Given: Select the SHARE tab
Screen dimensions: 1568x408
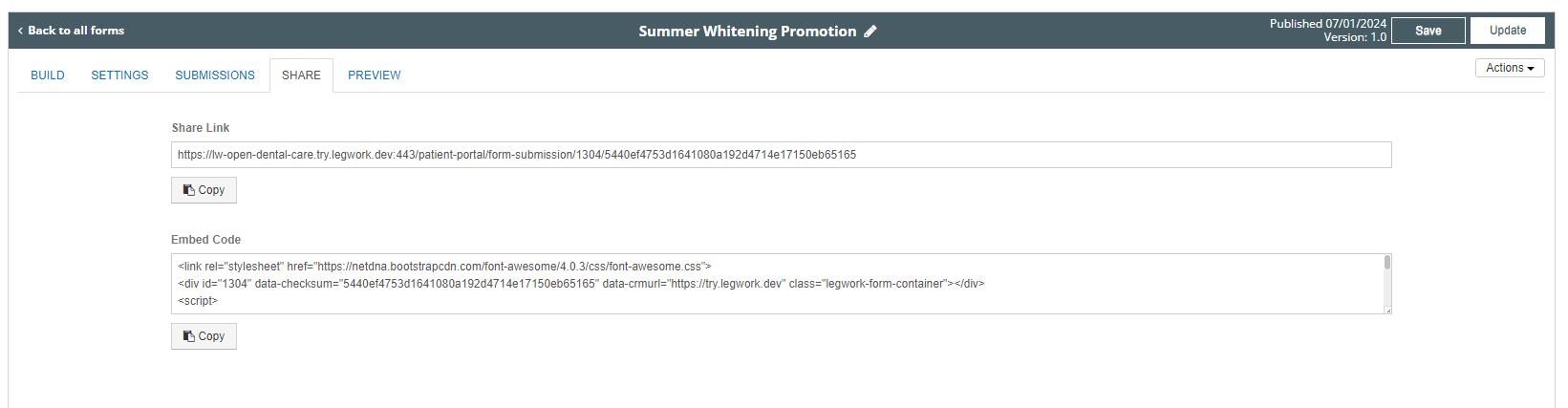Looking at the screenshot, I should coord(301,75).
